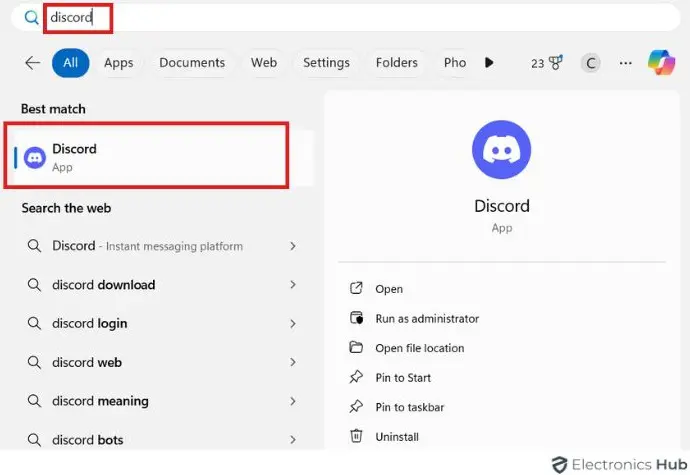
Task: Expand the Discord instant messaging suggestion arrow
Action: pyautogui.click(x=293, y=246)
